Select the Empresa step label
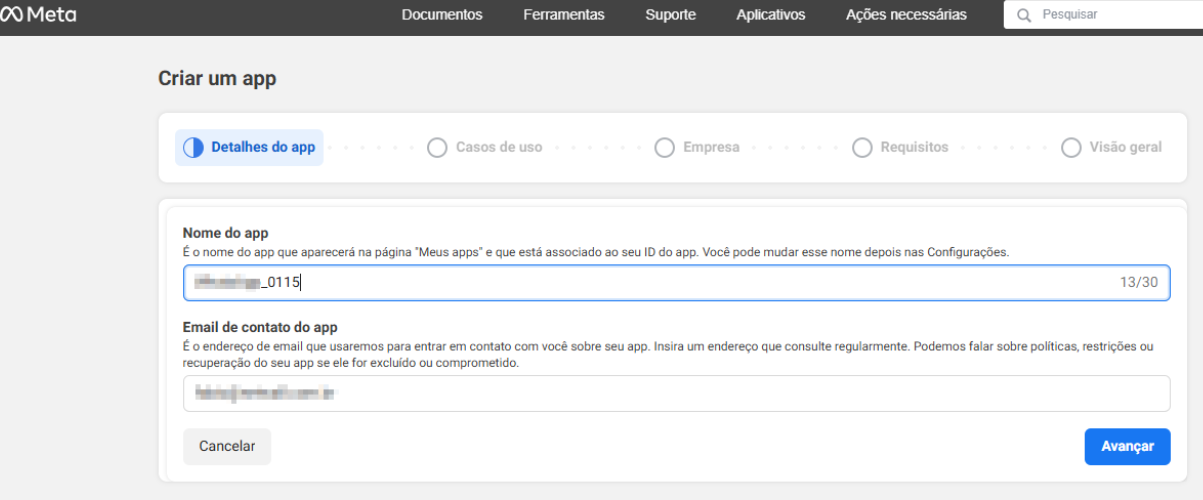1203x500 pixels. [711, 148]
